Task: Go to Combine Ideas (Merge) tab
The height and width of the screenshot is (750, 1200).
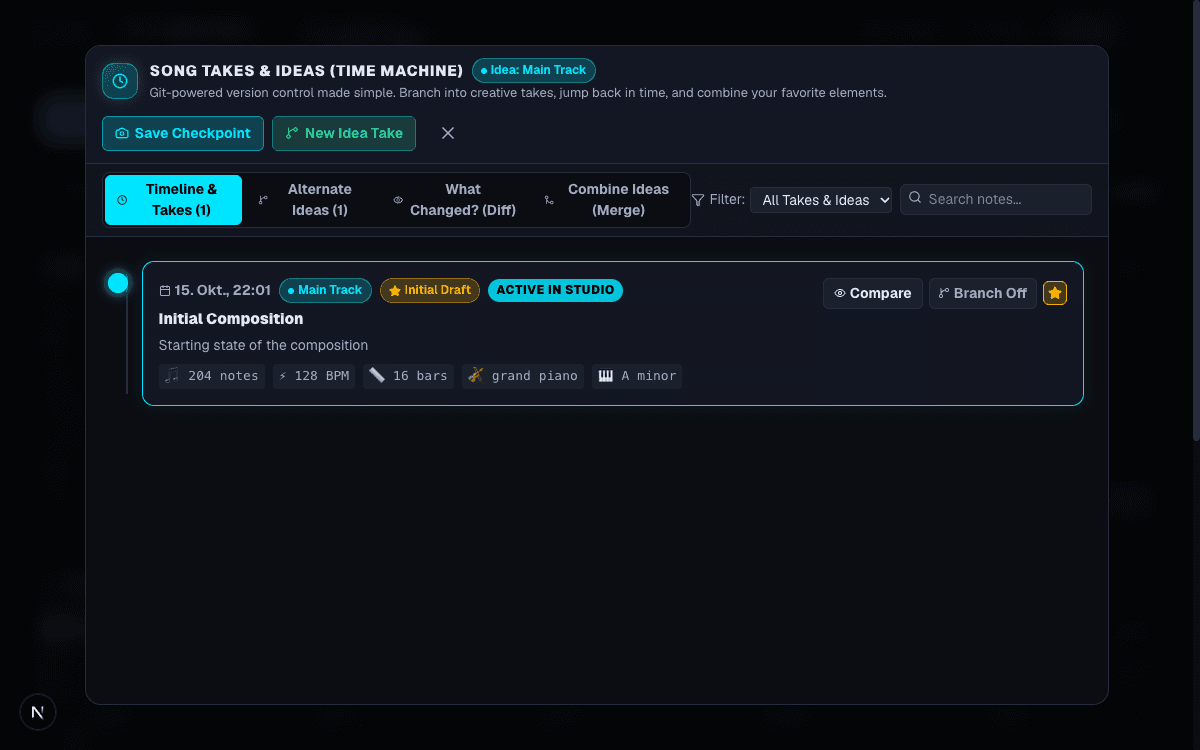Action: coord(609,200)
